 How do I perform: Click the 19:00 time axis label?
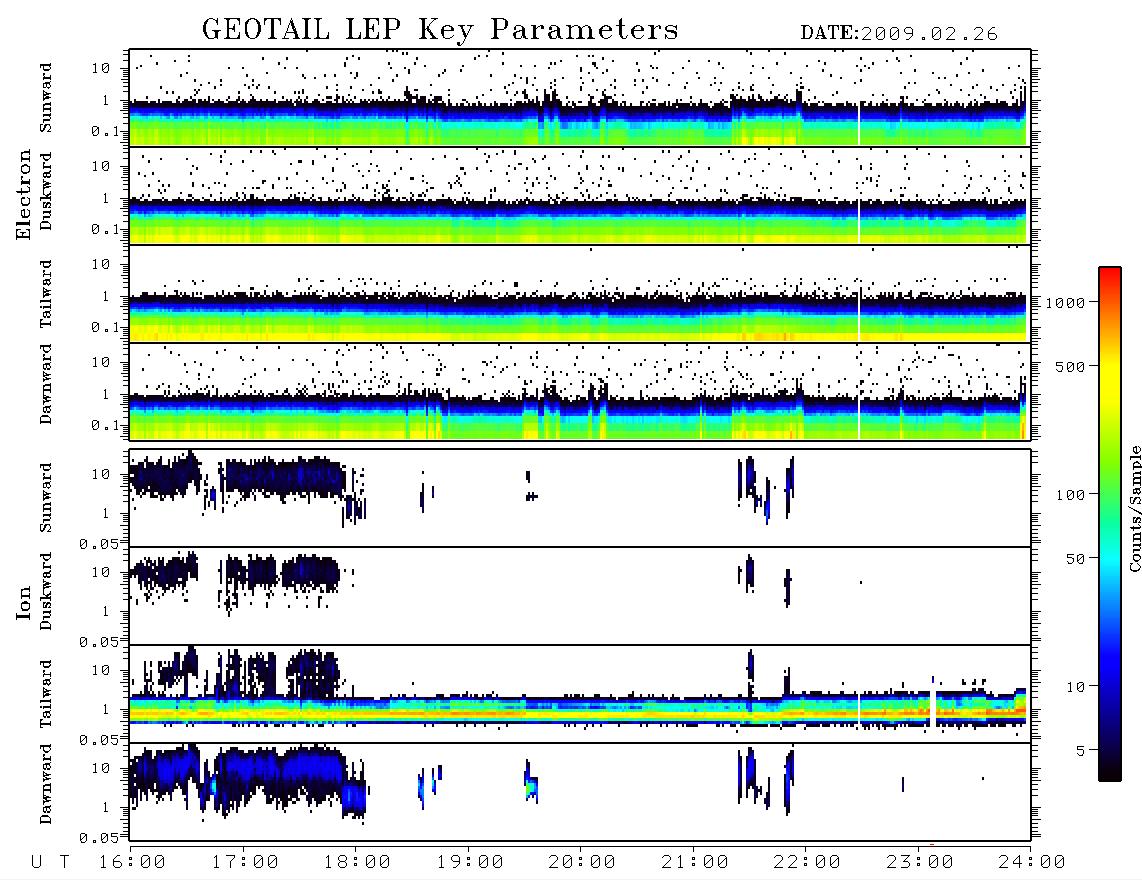point(470,862)
